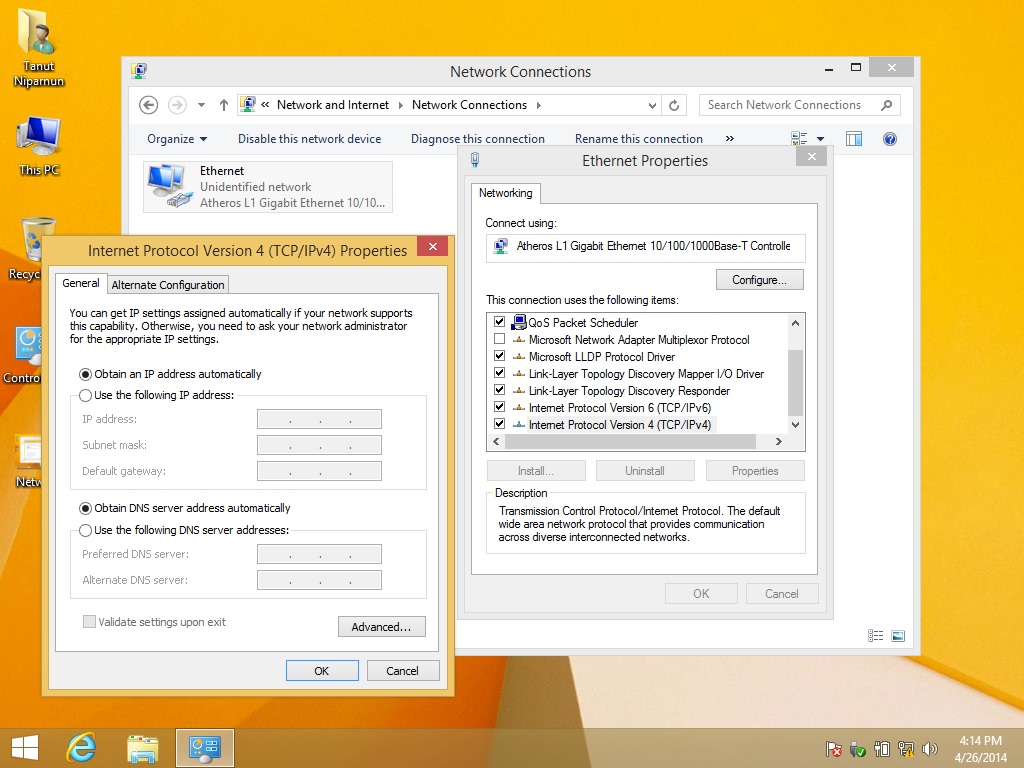Click the search magnifier icon

pos(886,105)
